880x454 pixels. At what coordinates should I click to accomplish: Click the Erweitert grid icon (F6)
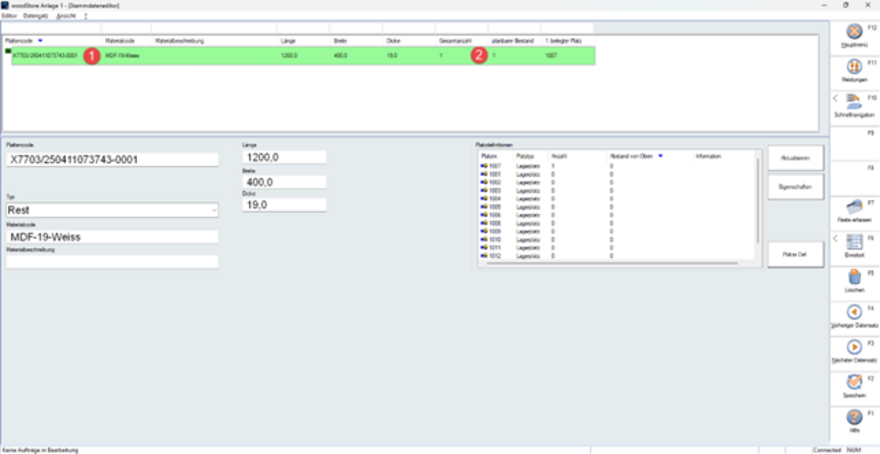pyautogui.click(x=854, y=242)
